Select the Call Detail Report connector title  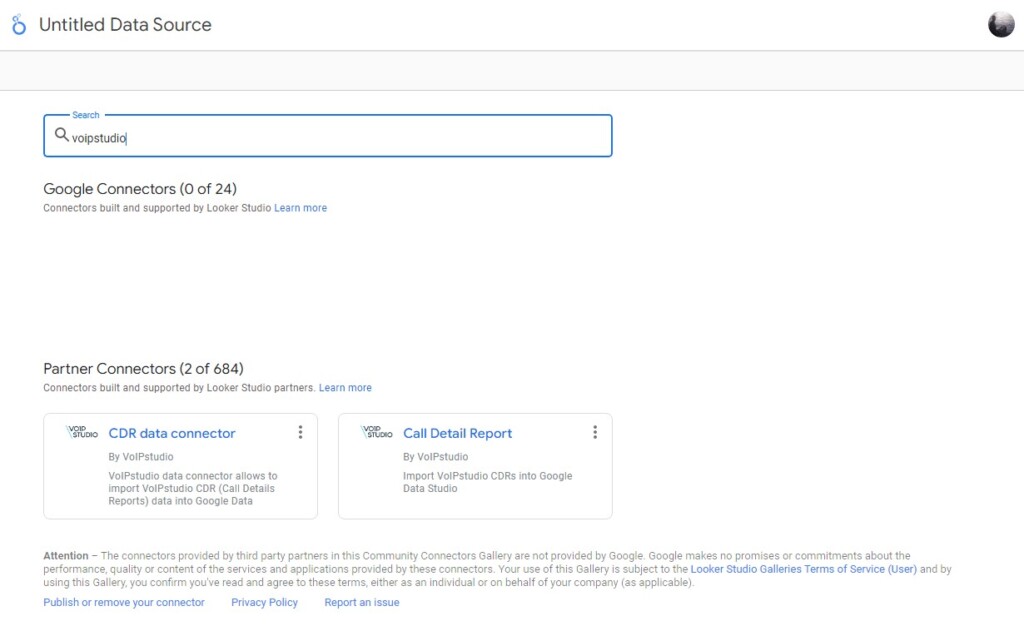point(457,433)
